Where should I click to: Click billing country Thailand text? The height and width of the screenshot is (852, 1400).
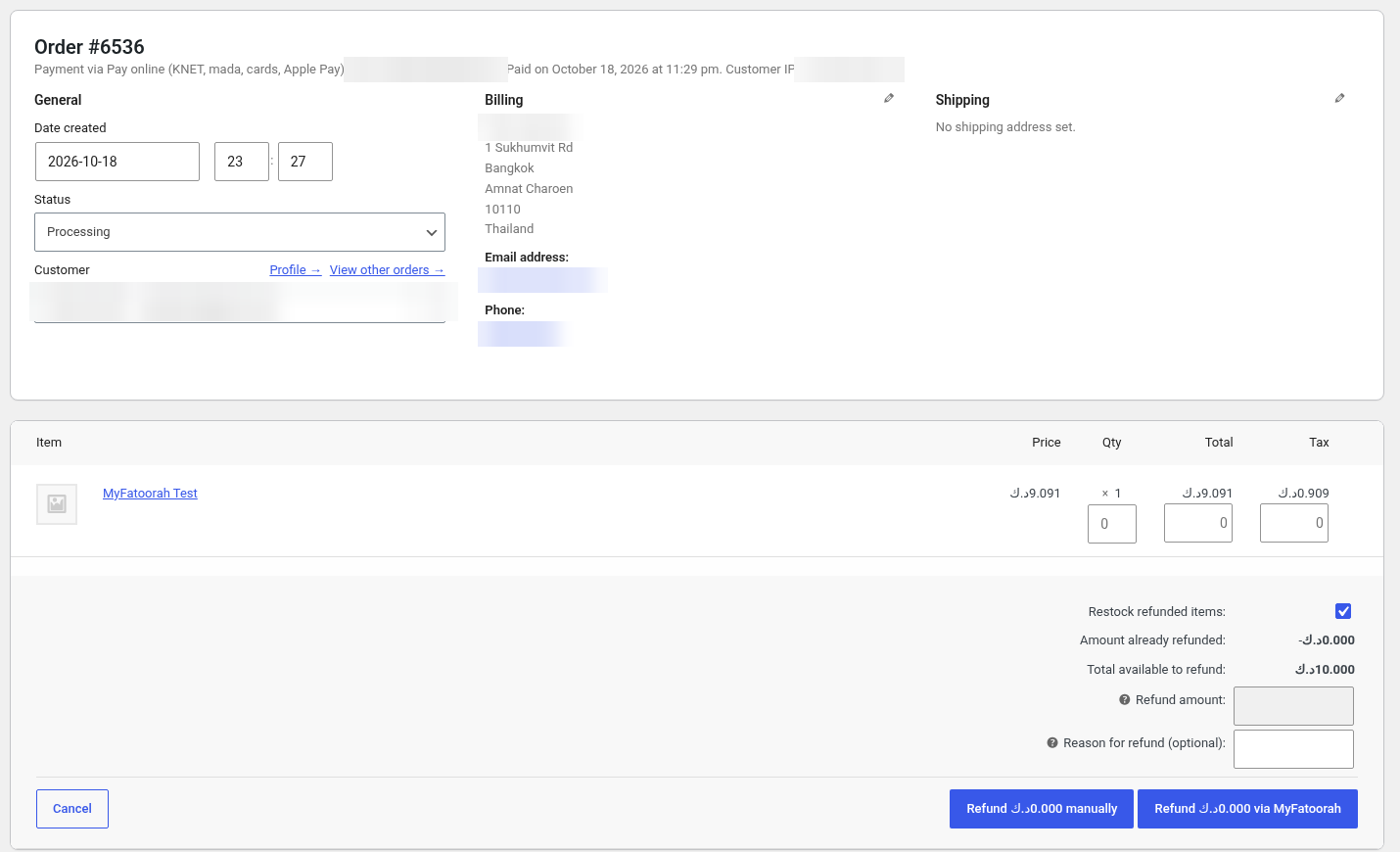[x=509, y=229]
